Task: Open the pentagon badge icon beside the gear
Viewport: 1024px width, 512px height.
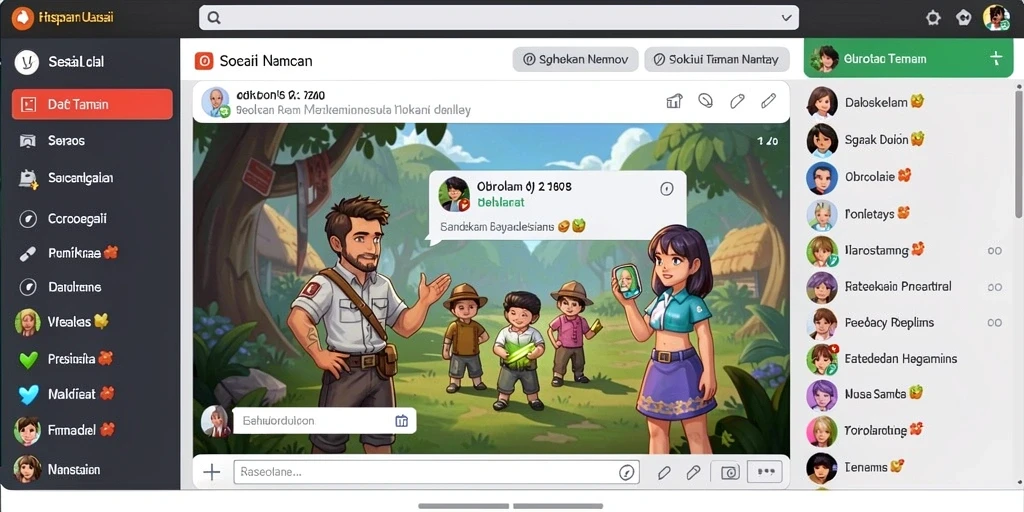Action: point(964,18)
